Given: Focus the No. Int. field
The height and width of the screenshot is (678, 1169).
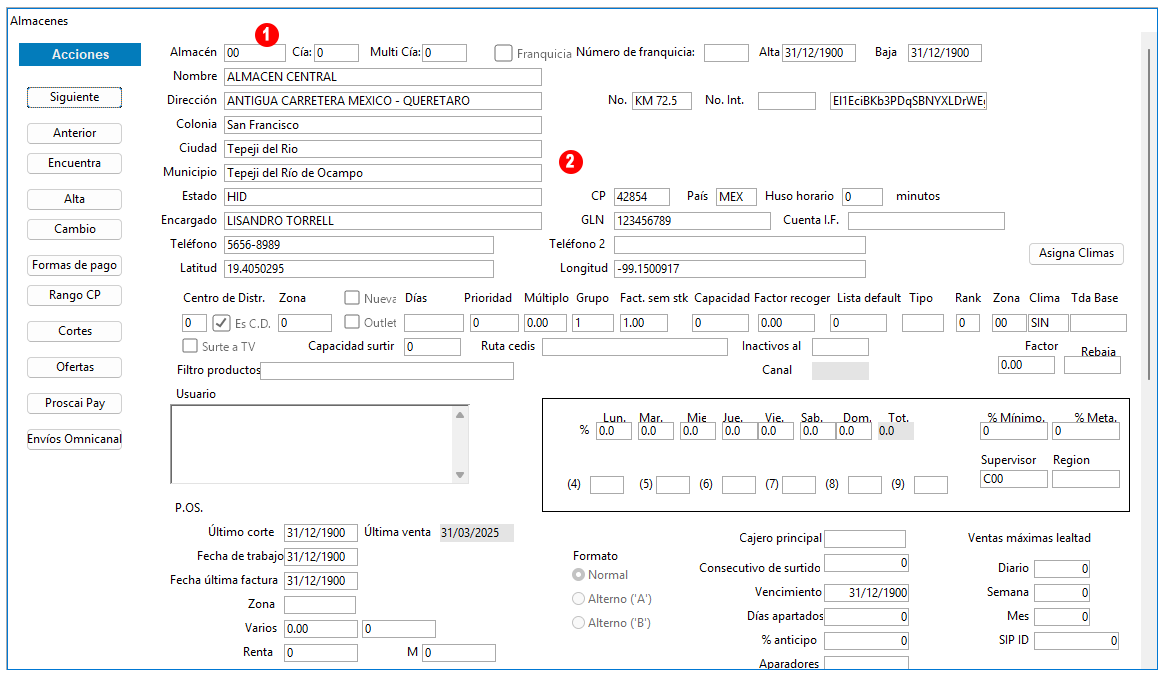Looking at the screenshot, I should pyautogui.click(x=787, y=101).
